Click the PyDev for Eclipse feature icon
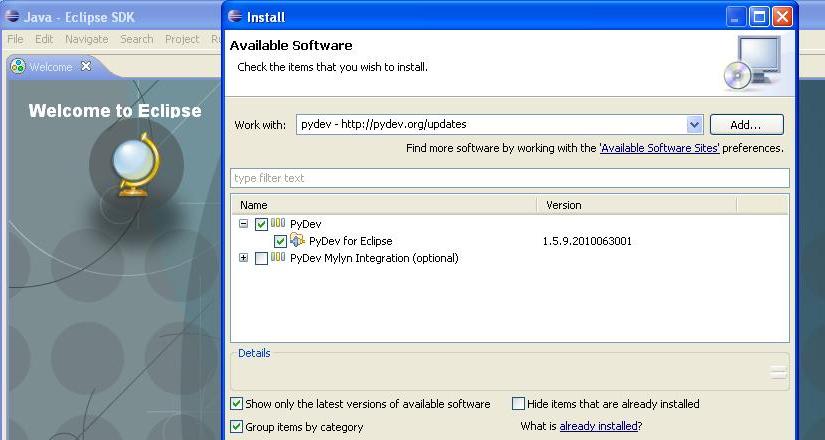Image resolution: width=825 pixels, height=440 pixels. [x=297, y=241]
